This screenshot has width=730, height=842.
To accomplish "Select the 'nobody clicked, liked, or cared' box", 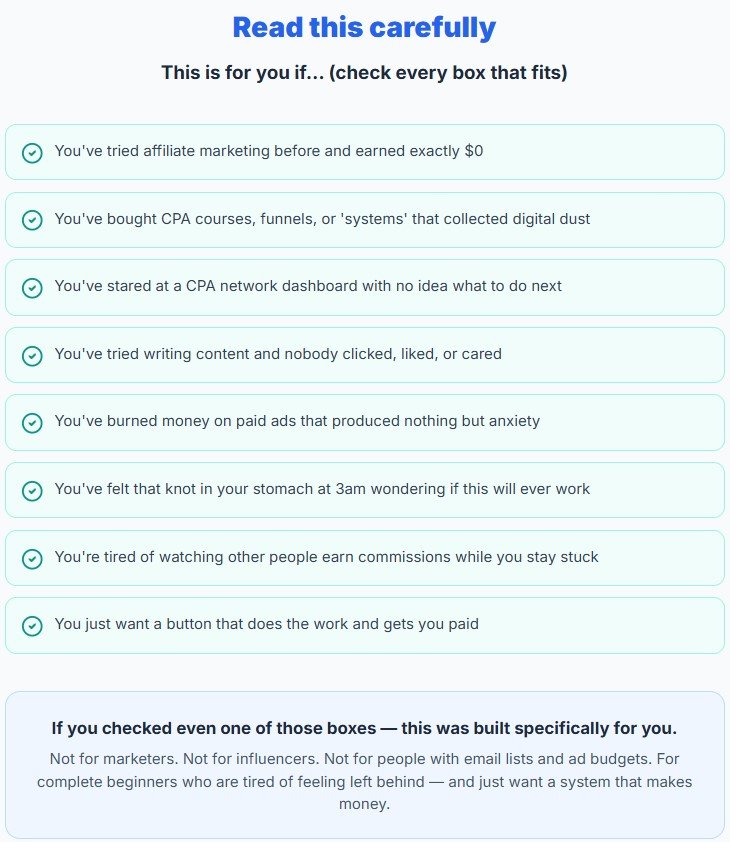I will [x=365, y=355].
